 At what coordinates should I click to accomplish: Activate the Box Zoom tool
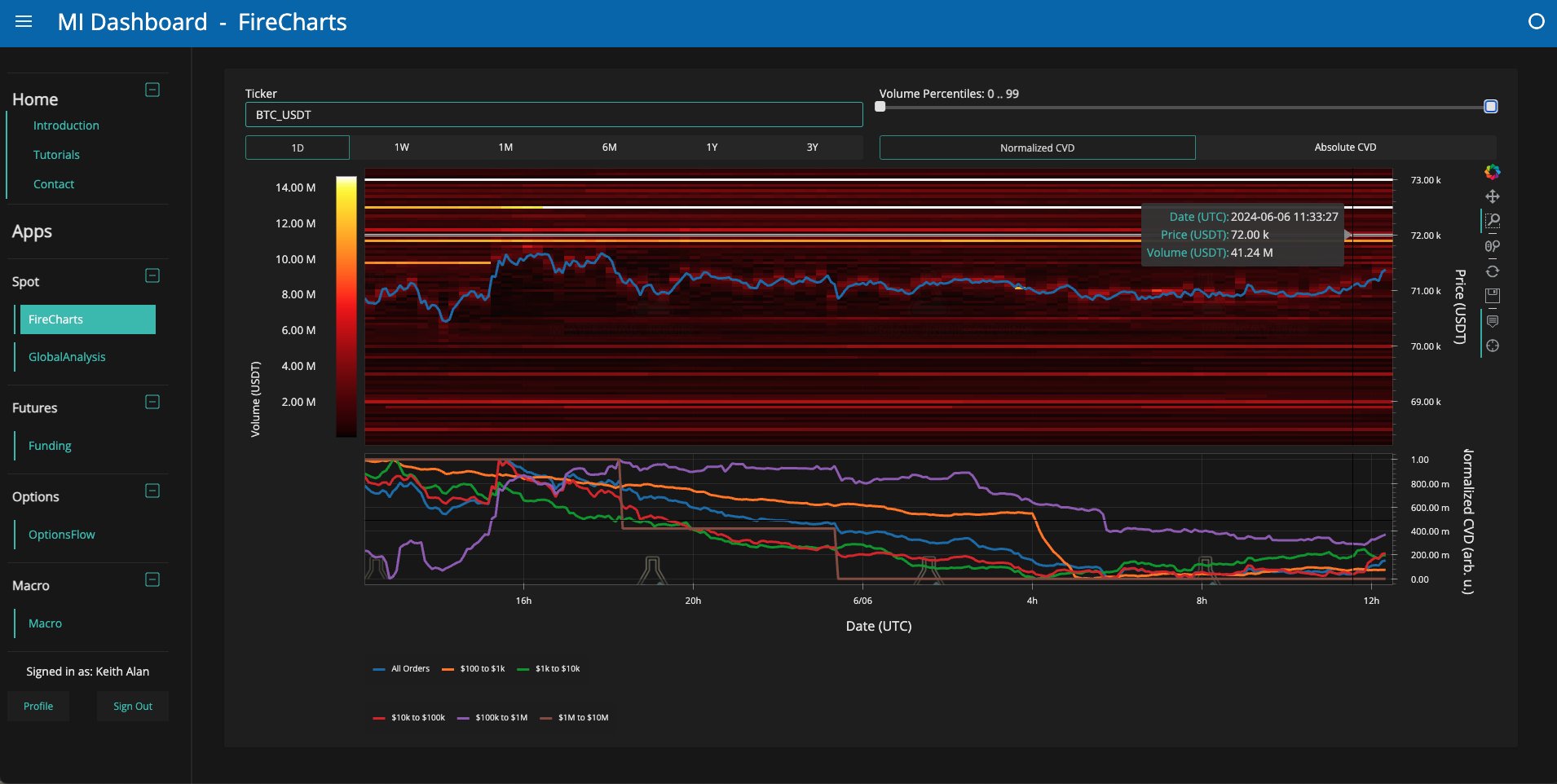click(1492, 221)
